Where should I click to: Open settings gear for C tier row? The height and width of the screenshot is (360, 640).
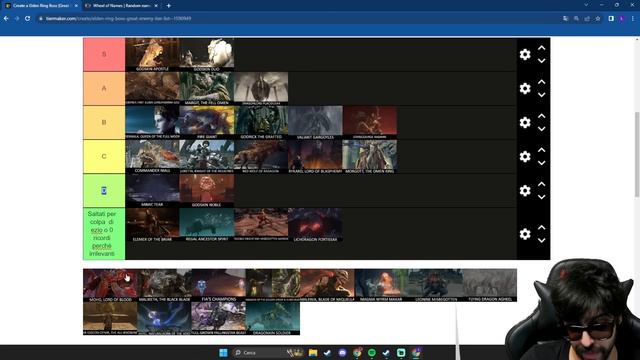[525, 157]
